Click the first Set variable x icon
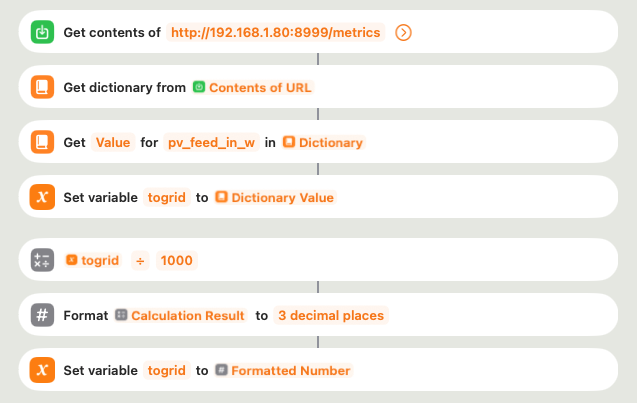The image size is (637, 403). pos(42,197)
